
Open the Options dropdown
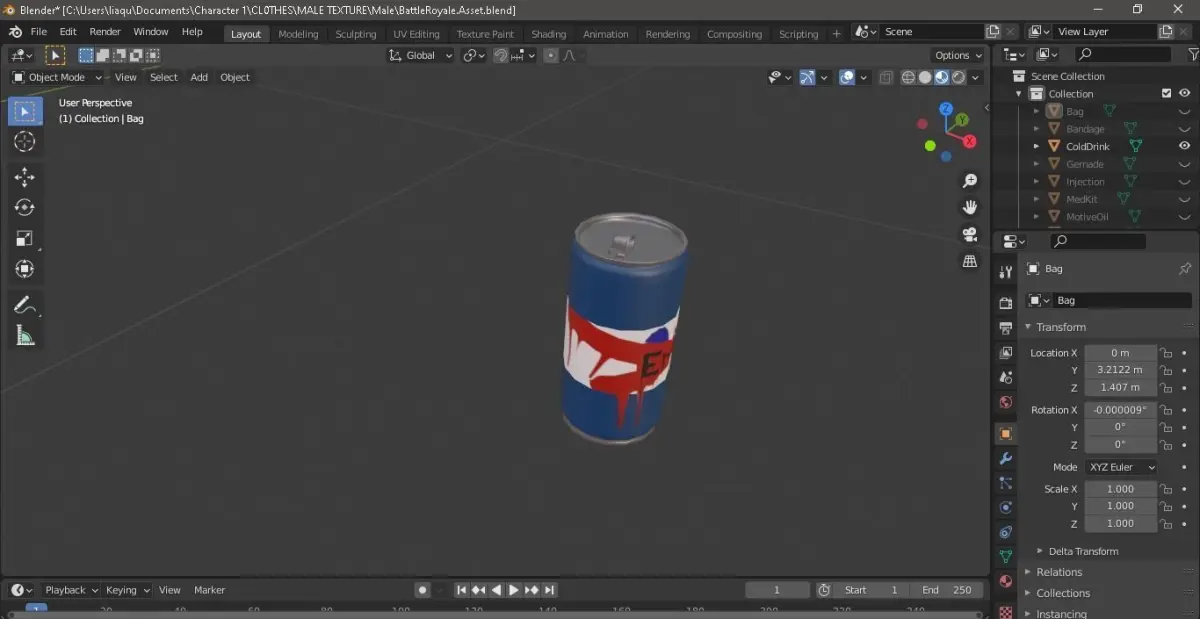point(958,56)
